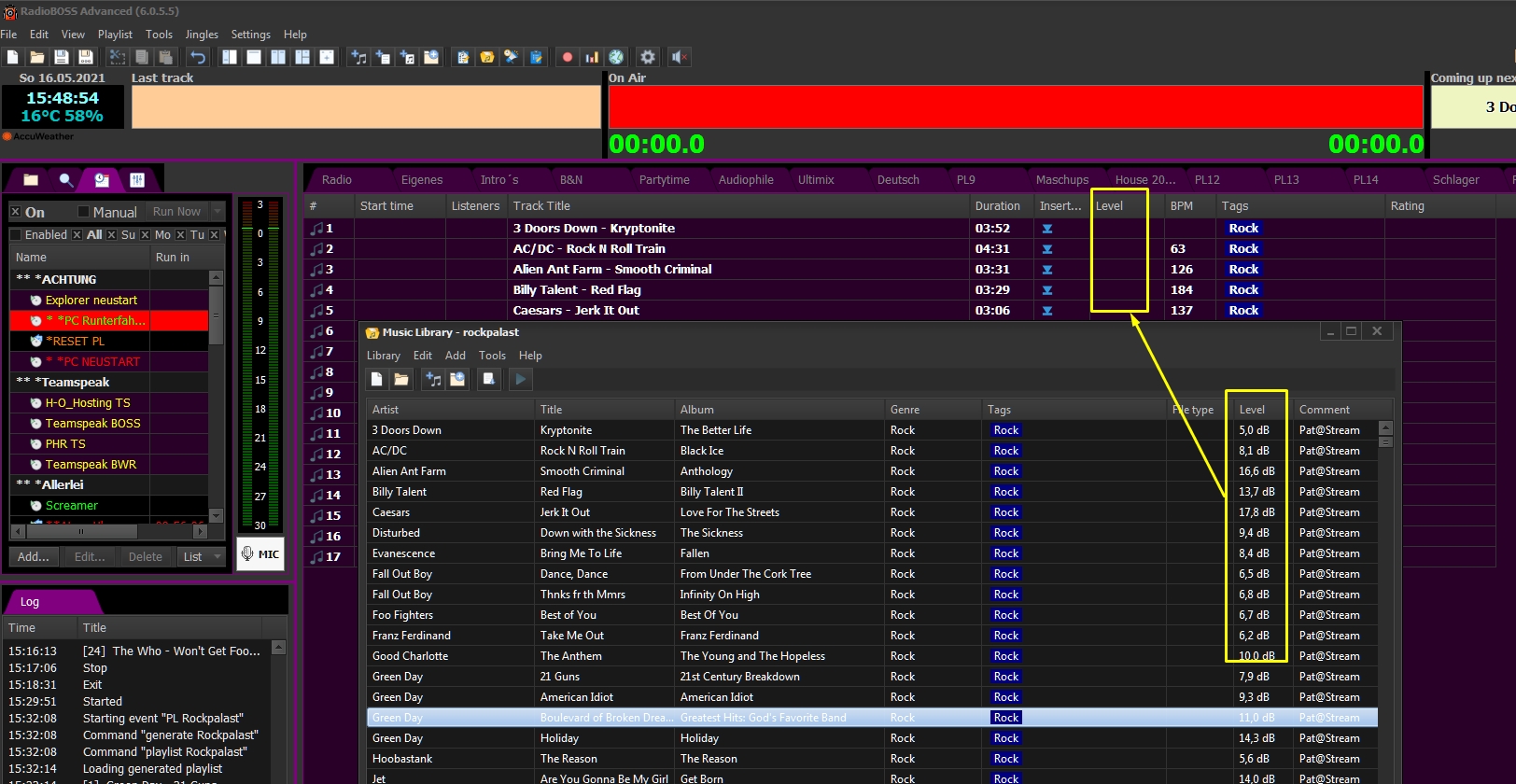Image resolution: width=1516 pixels, height=784 pixels.
Task: Click the Add folder icon in main toolbar
Action: pos(431,57)
